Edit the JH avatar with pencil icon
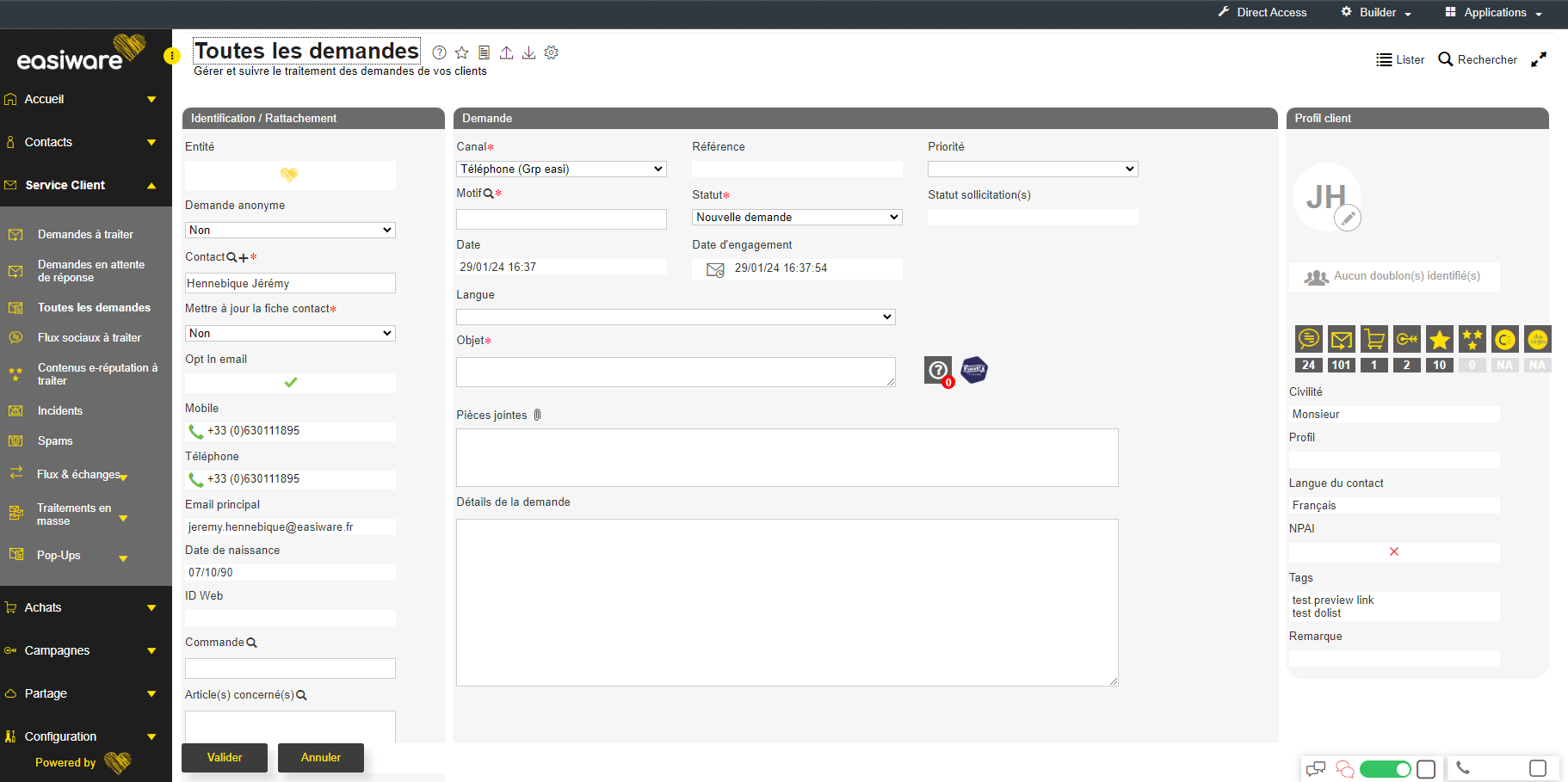The width and height of the screenshot is (1568, 782). [x=1347, y=219]
